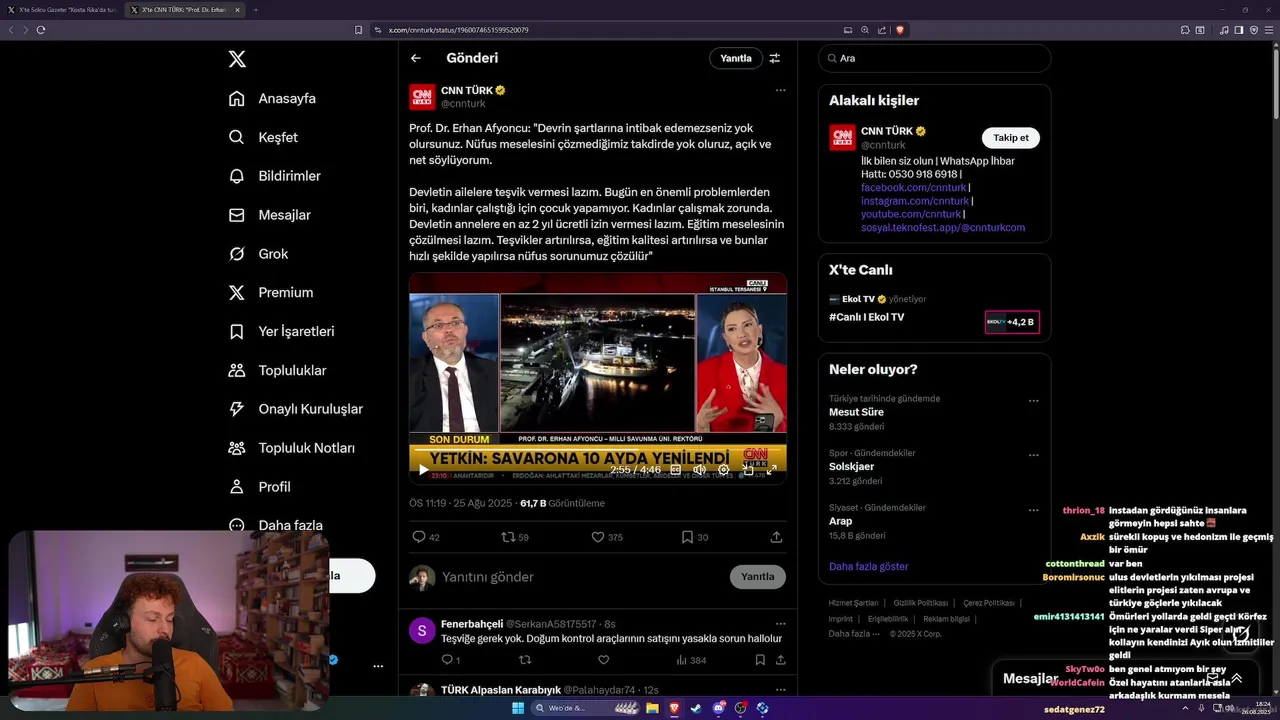
Task: Open CNN TÜRK avatar on the post
Action: coord(422,97)
